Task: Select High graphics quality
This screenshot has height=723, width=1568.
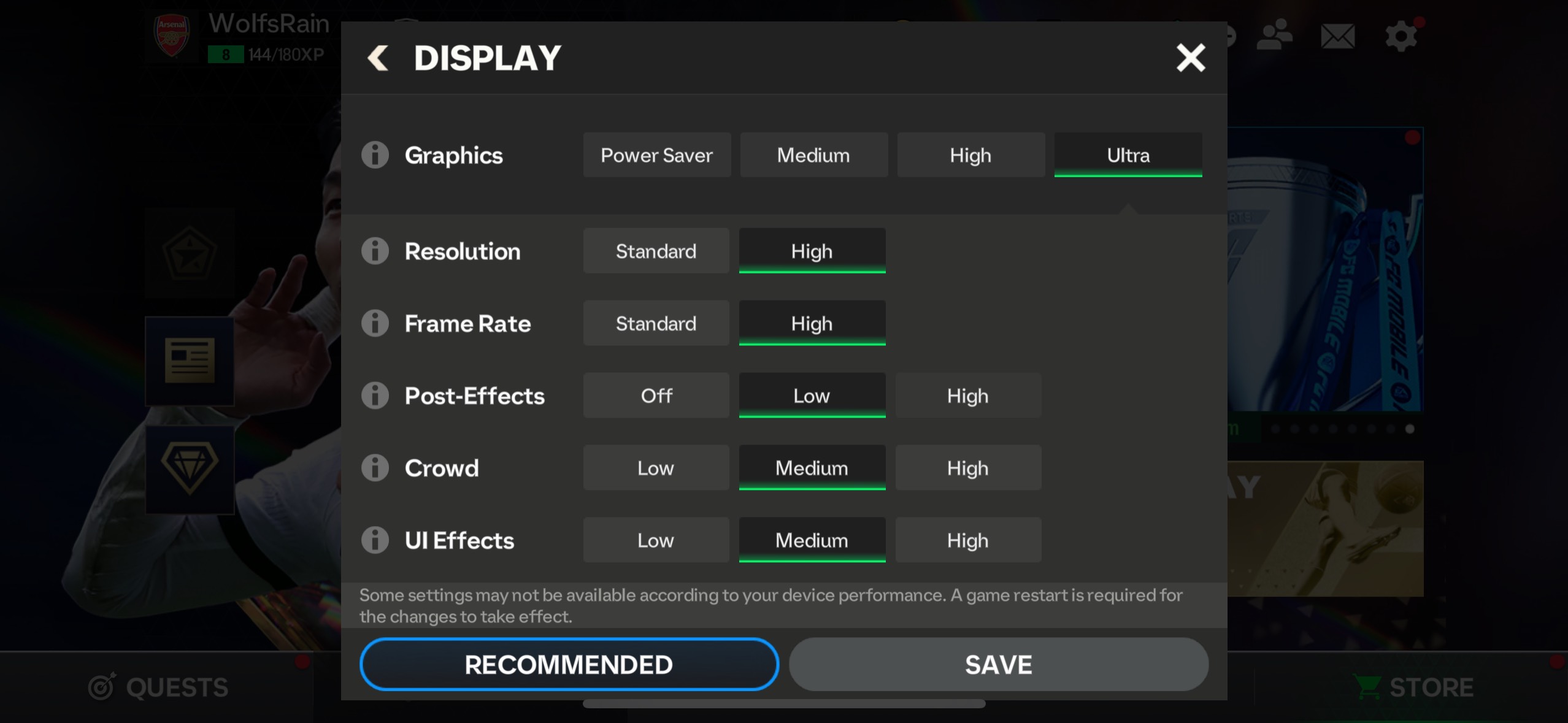Action: (970, 155)
